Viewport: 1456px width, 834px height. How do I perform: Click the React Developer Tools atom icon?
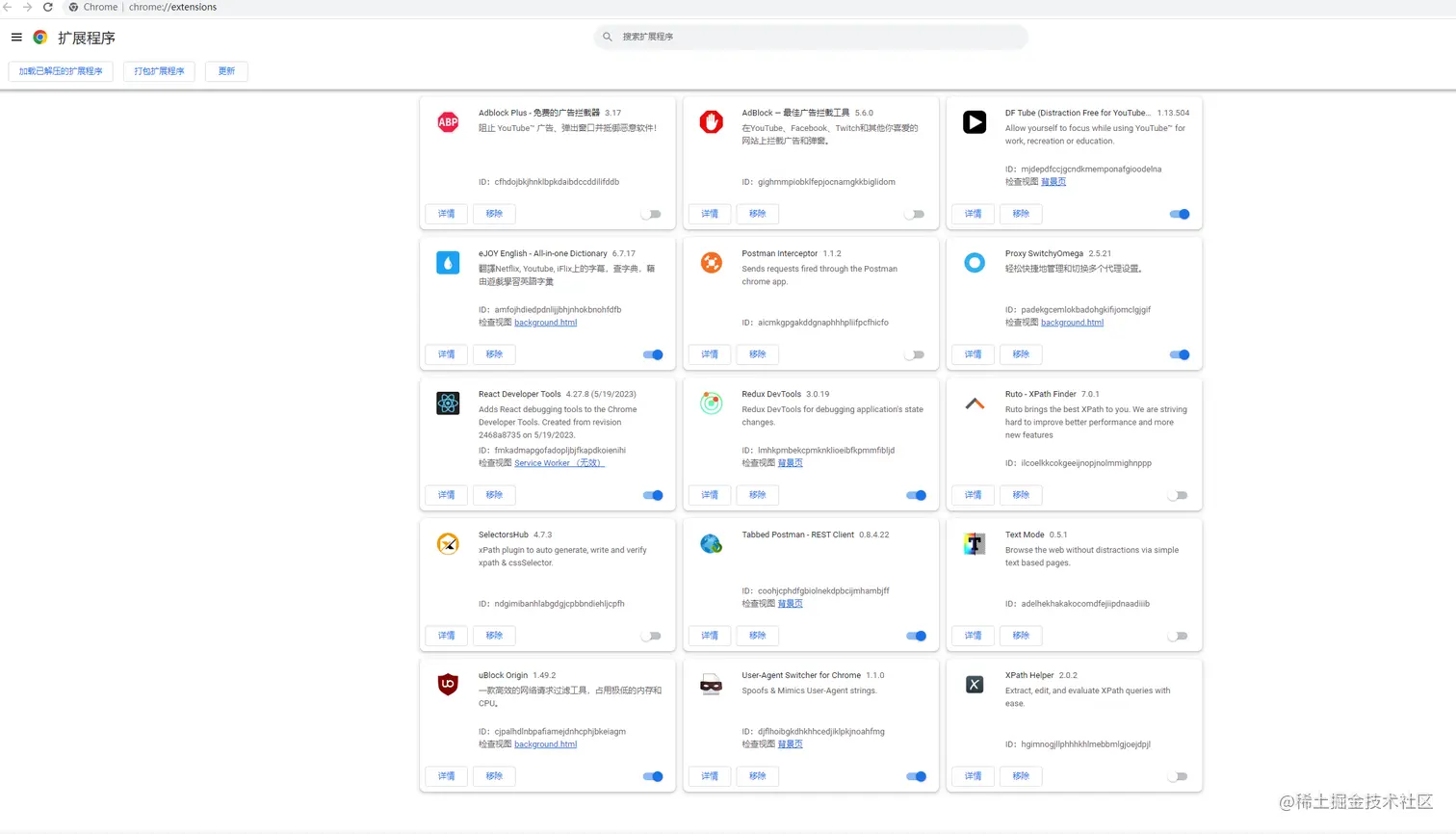(448, 404)
